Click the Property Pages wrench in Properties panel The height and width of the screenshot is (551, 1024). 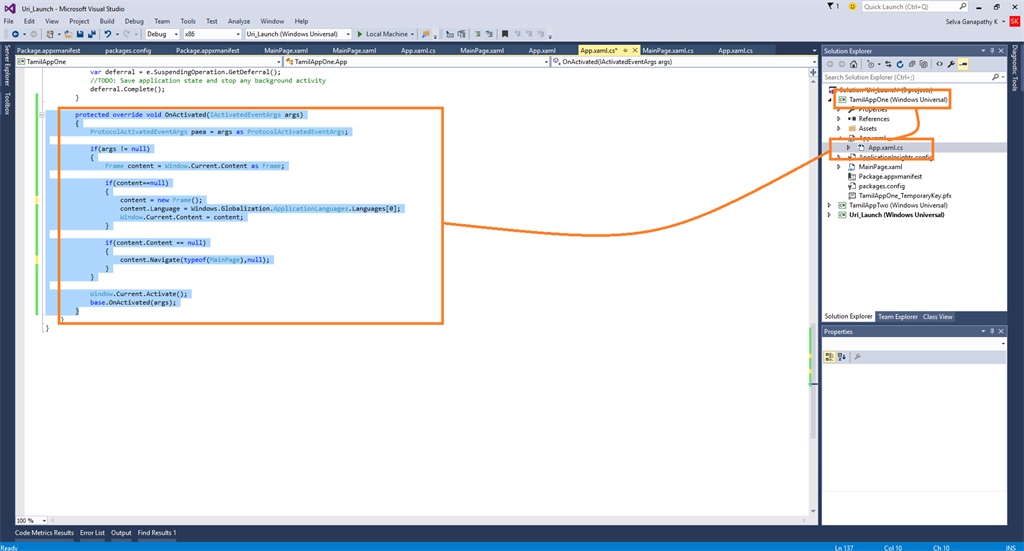[857, 356]
